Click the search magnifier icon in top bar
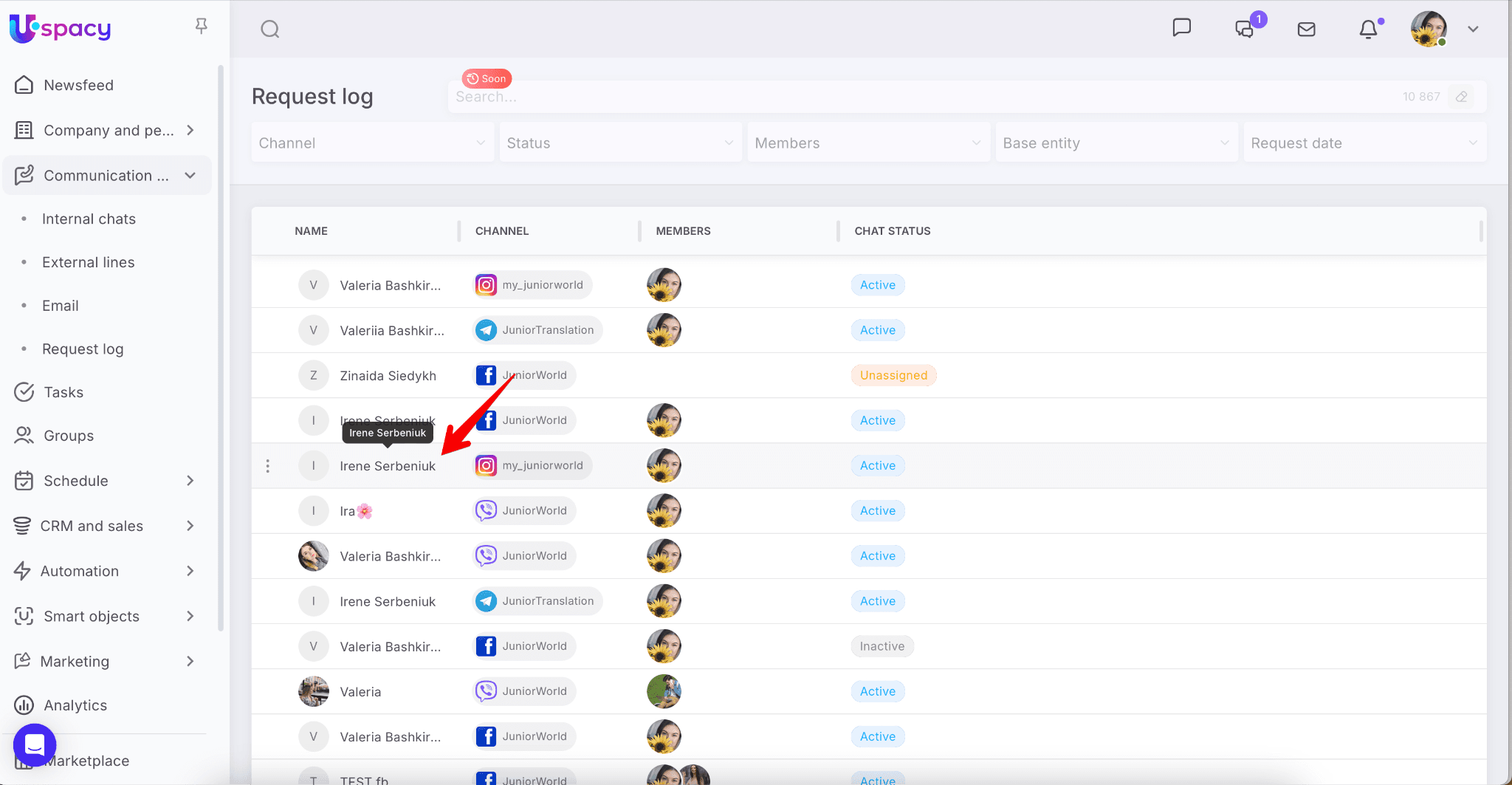 tap(270, 29)
